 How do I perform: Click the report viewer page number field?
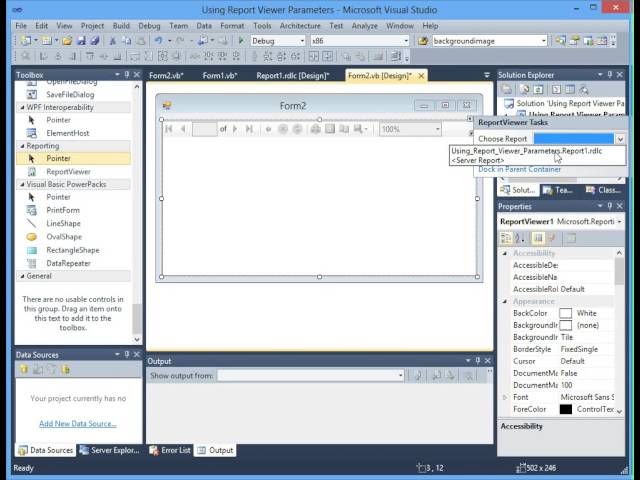click(x=204, y=129)
